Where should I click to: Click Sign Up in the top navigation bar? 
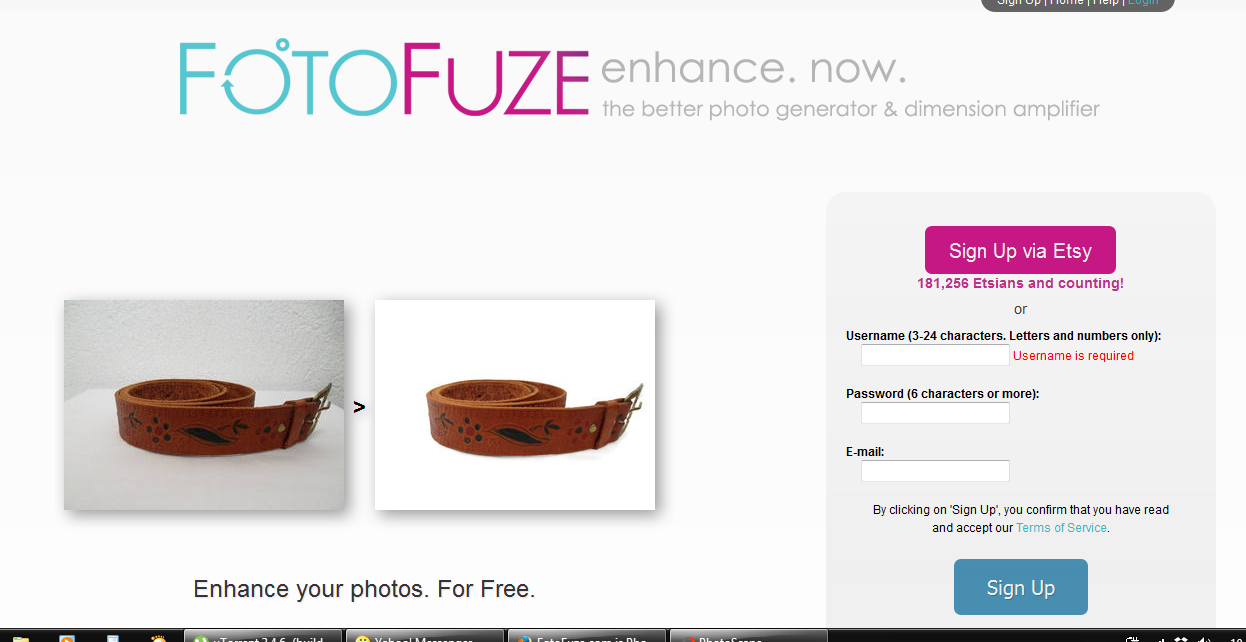point(1019,3)
